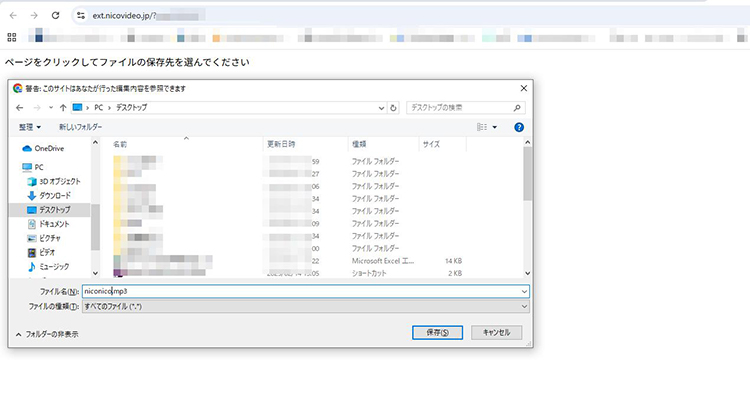Open ダウンロード in navigation pane

point(49,196)
